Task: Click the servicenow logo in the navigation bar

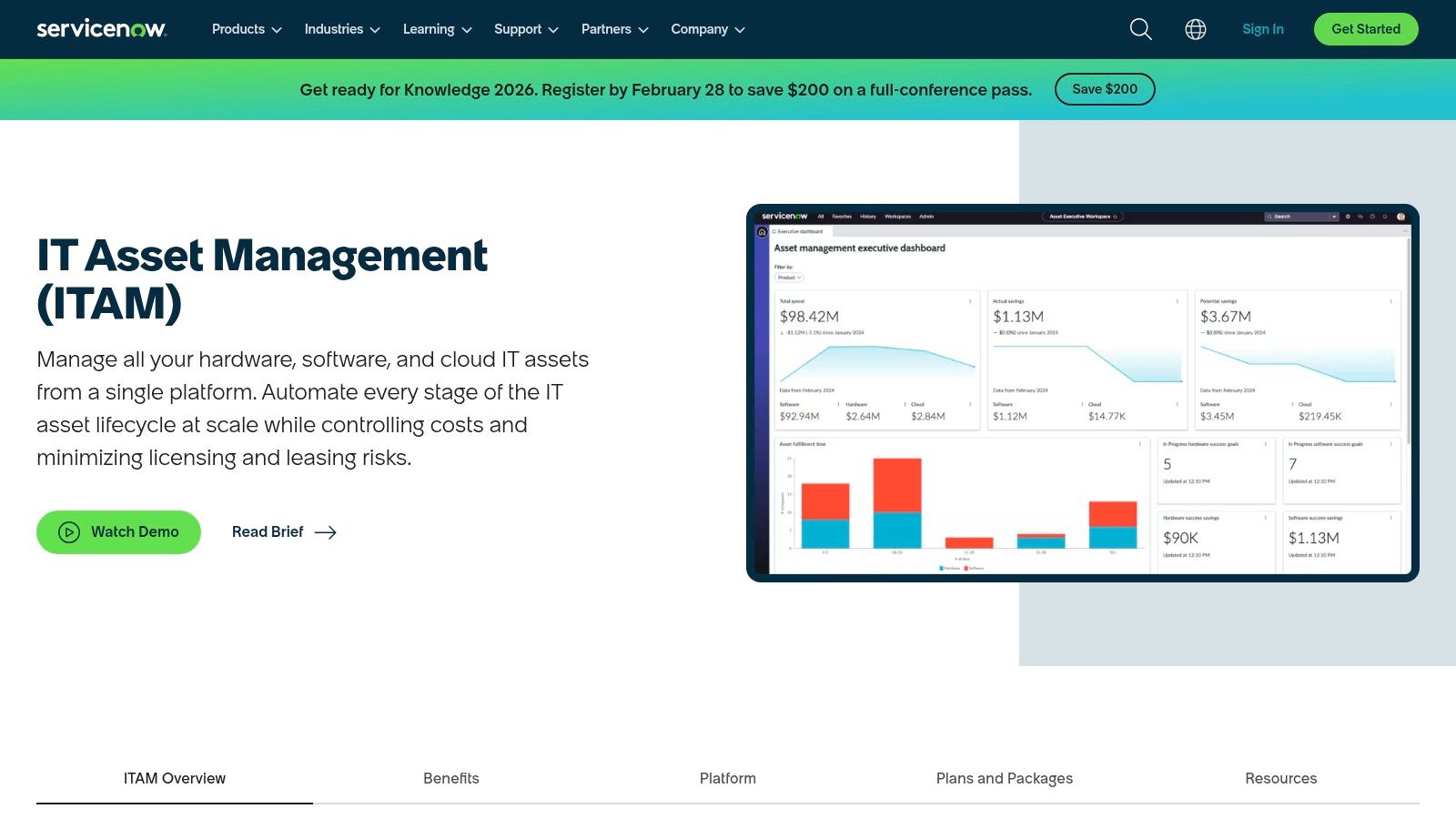Action: tap(100, 28)
